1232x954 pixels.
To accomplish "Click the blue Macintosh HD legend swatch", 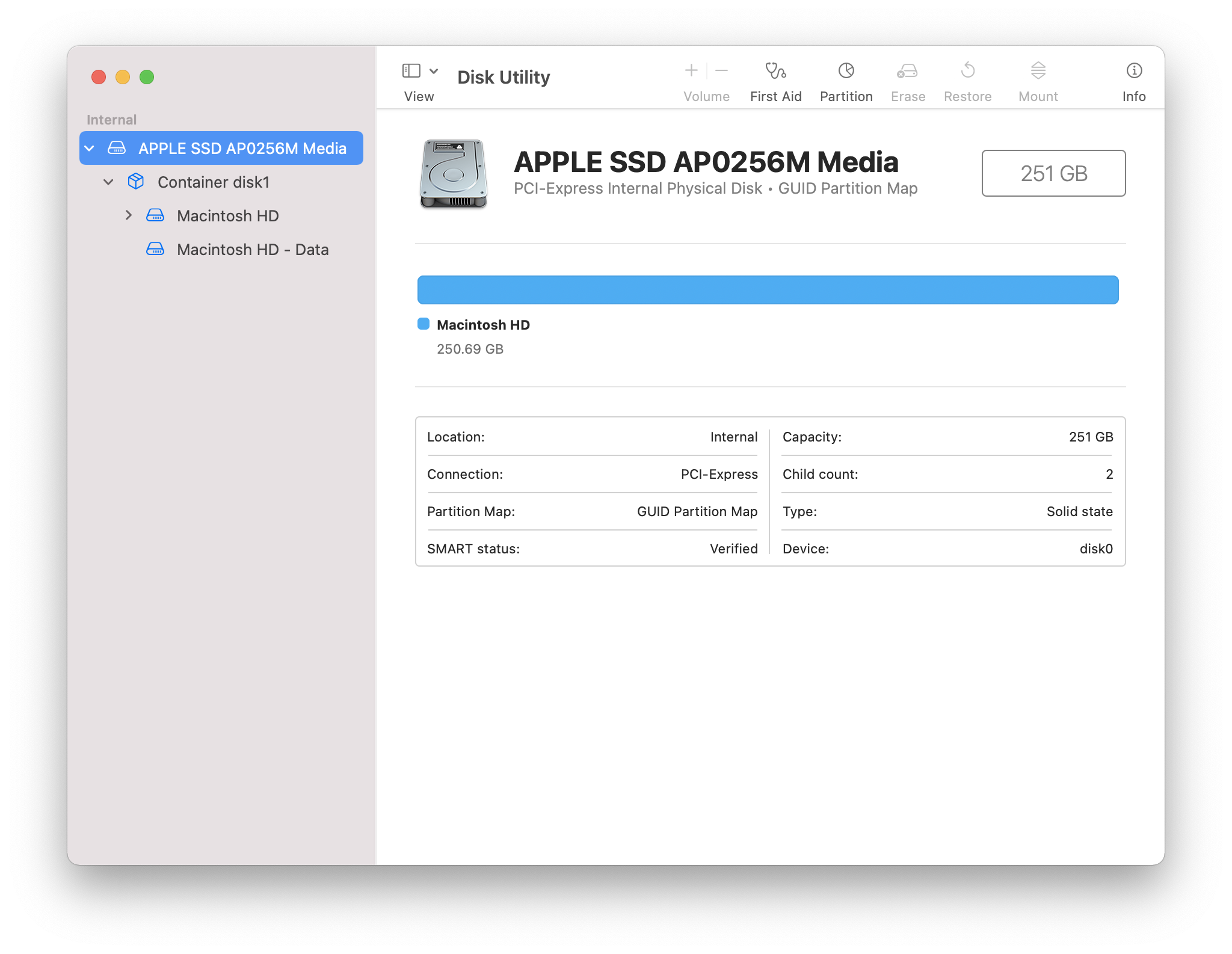I will pyautogui.click(x=423, y=324).
